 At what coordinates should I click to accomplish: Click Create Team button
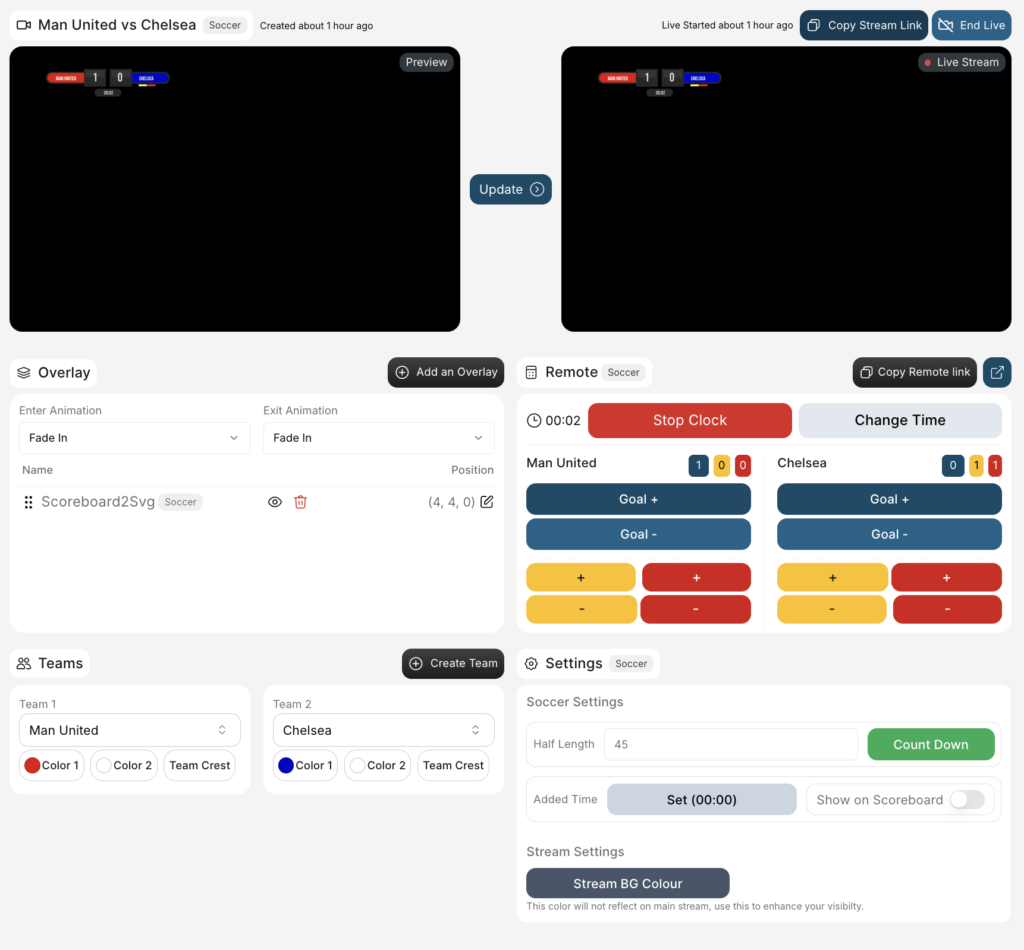coord(453,663)
